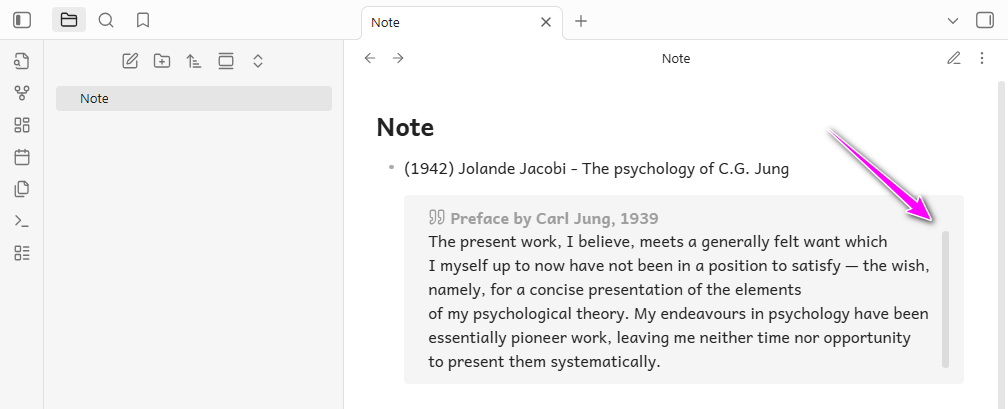Switch note to editing mode

point(954,58)
